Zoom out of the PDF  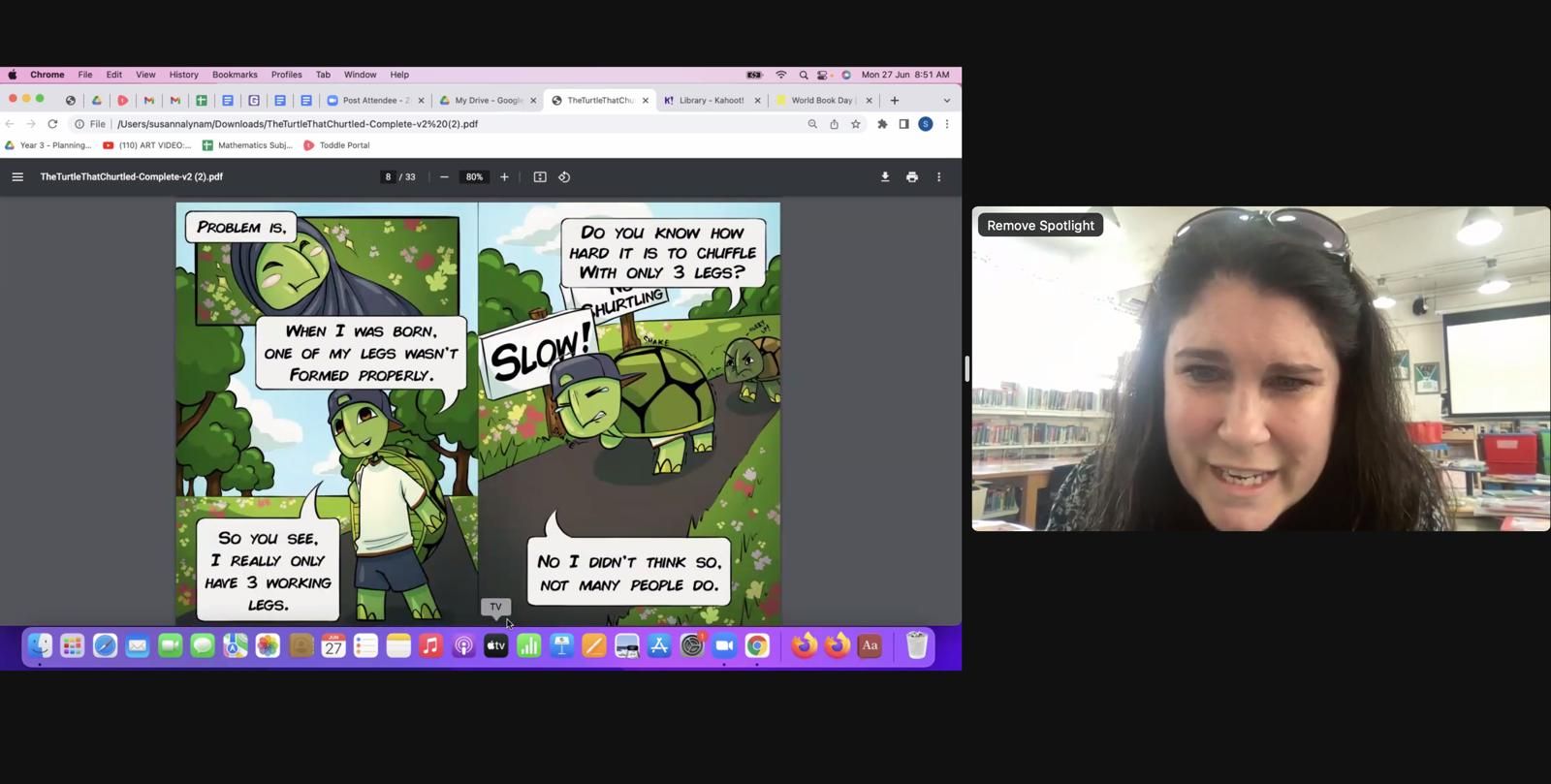click(444, 177)
